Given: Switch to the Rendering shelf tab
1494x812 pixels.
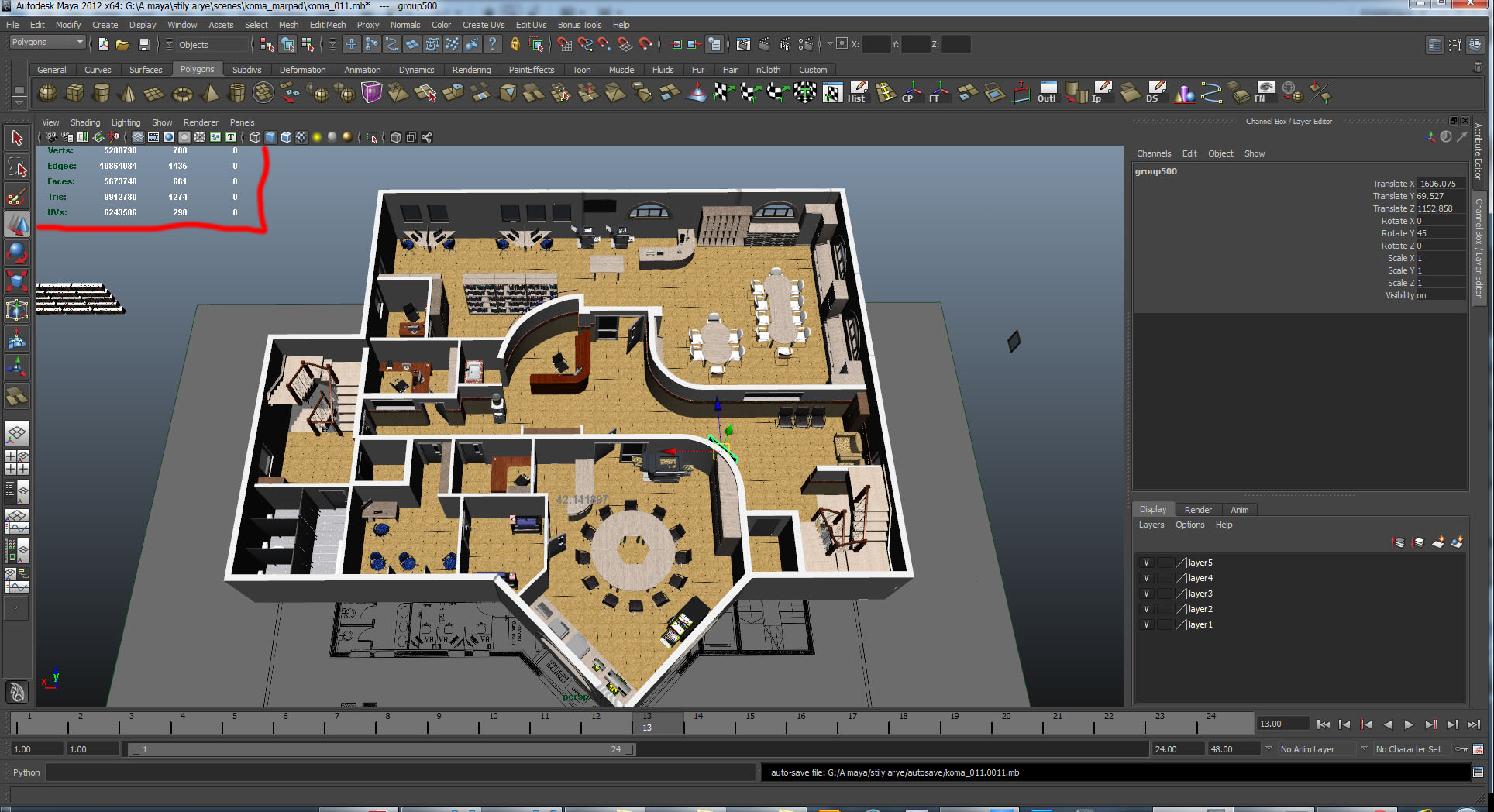Looking at the screenshot, I should (x=471, y=70).
